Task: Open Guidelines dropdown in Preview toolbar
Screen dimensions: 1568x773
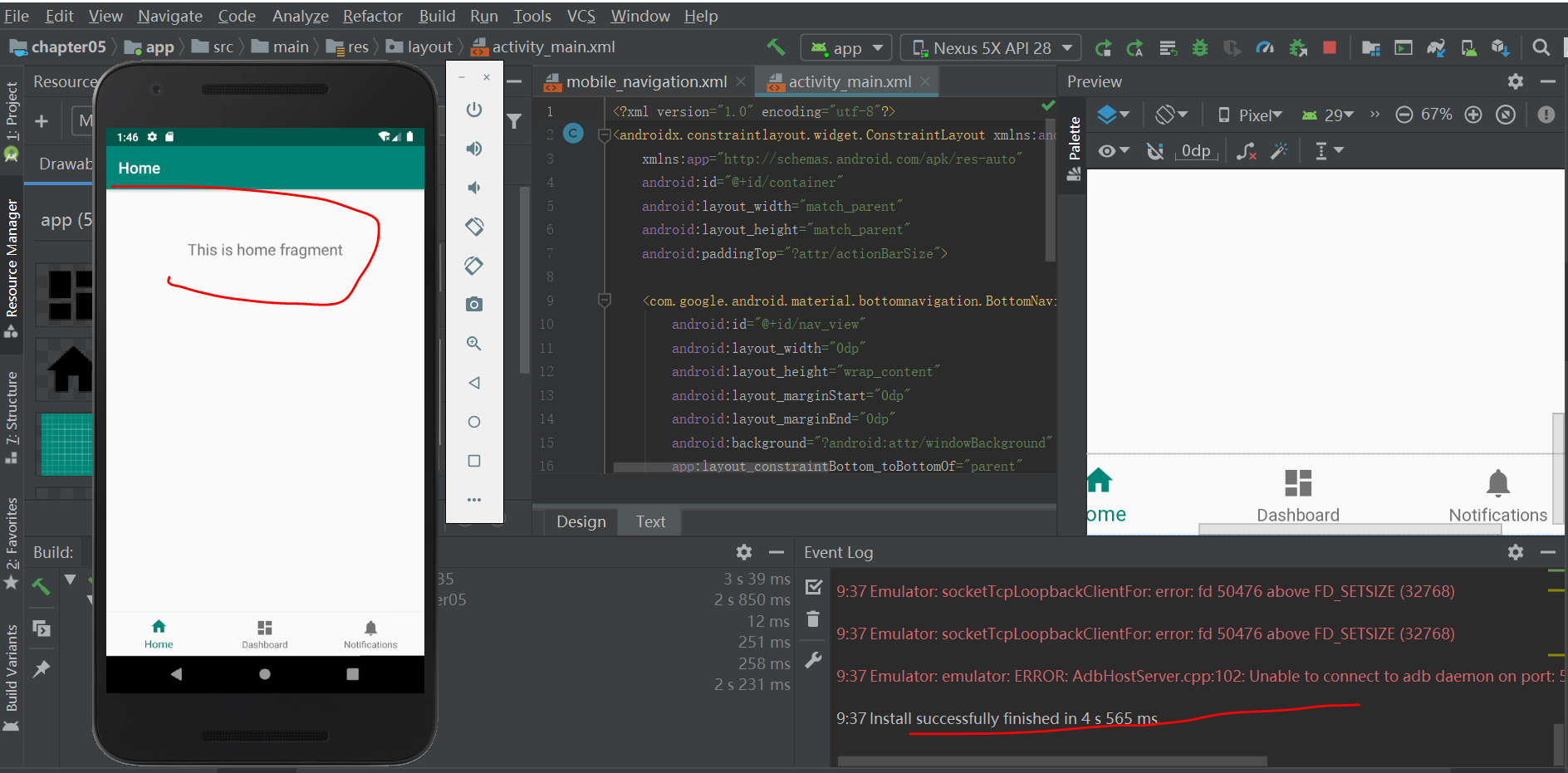Action: [x=1329, y=151]
